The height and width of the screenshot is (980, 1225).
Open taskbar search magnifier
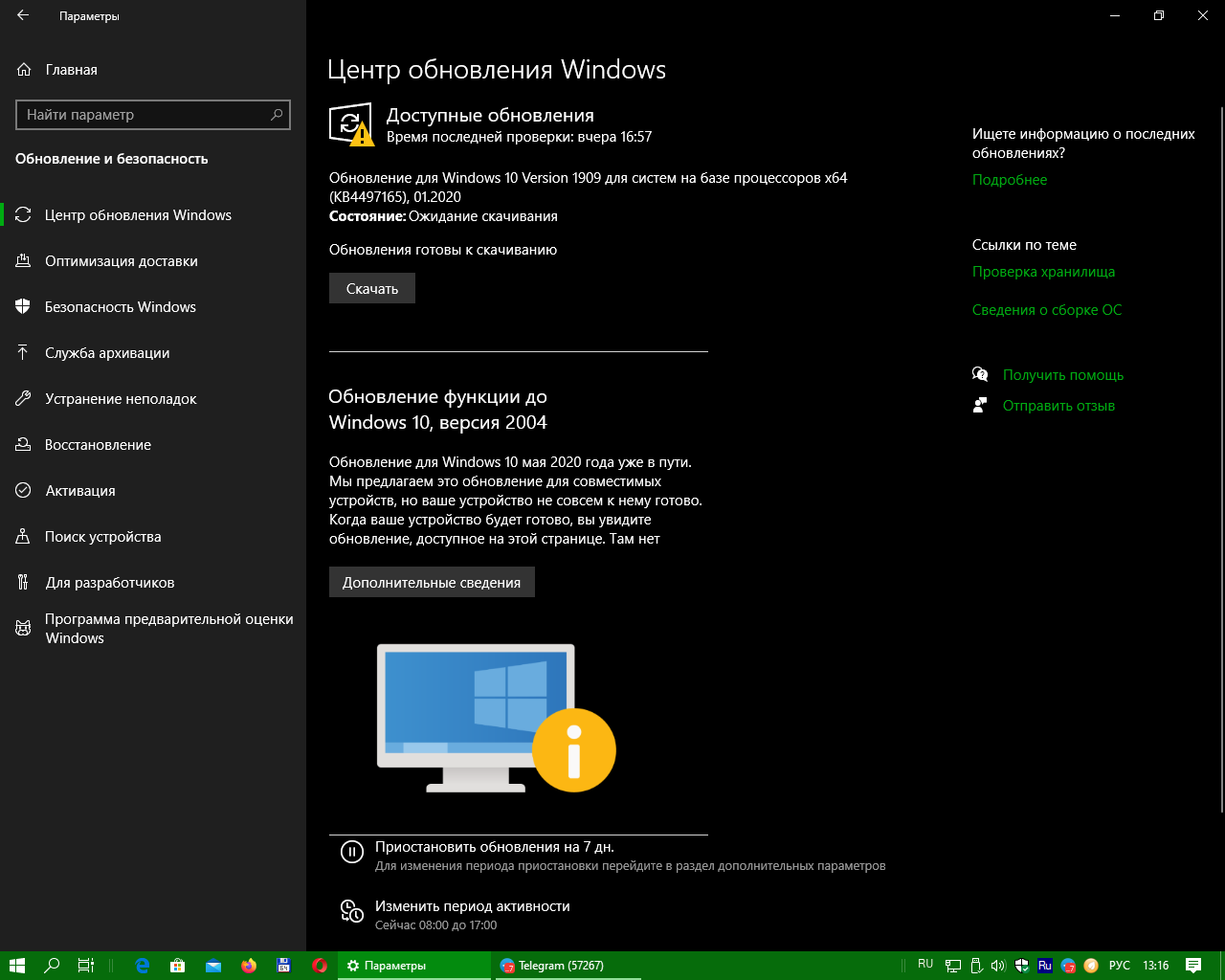pyautogui.click(x=52, y=966)
